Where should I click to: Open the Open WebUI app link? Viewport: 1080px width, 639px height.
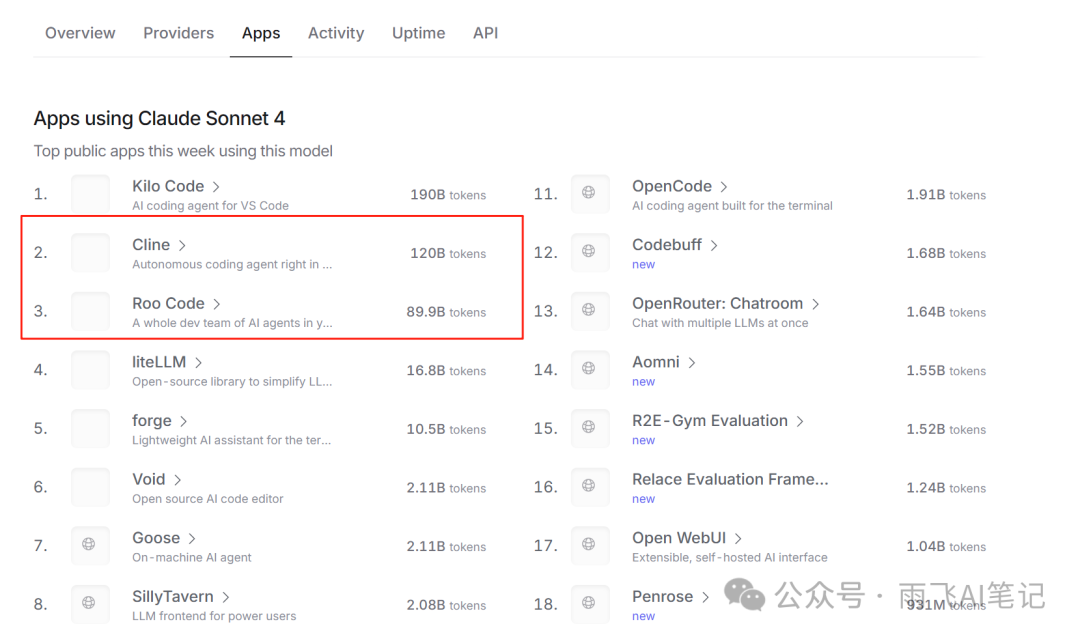[x=679, y=538]
